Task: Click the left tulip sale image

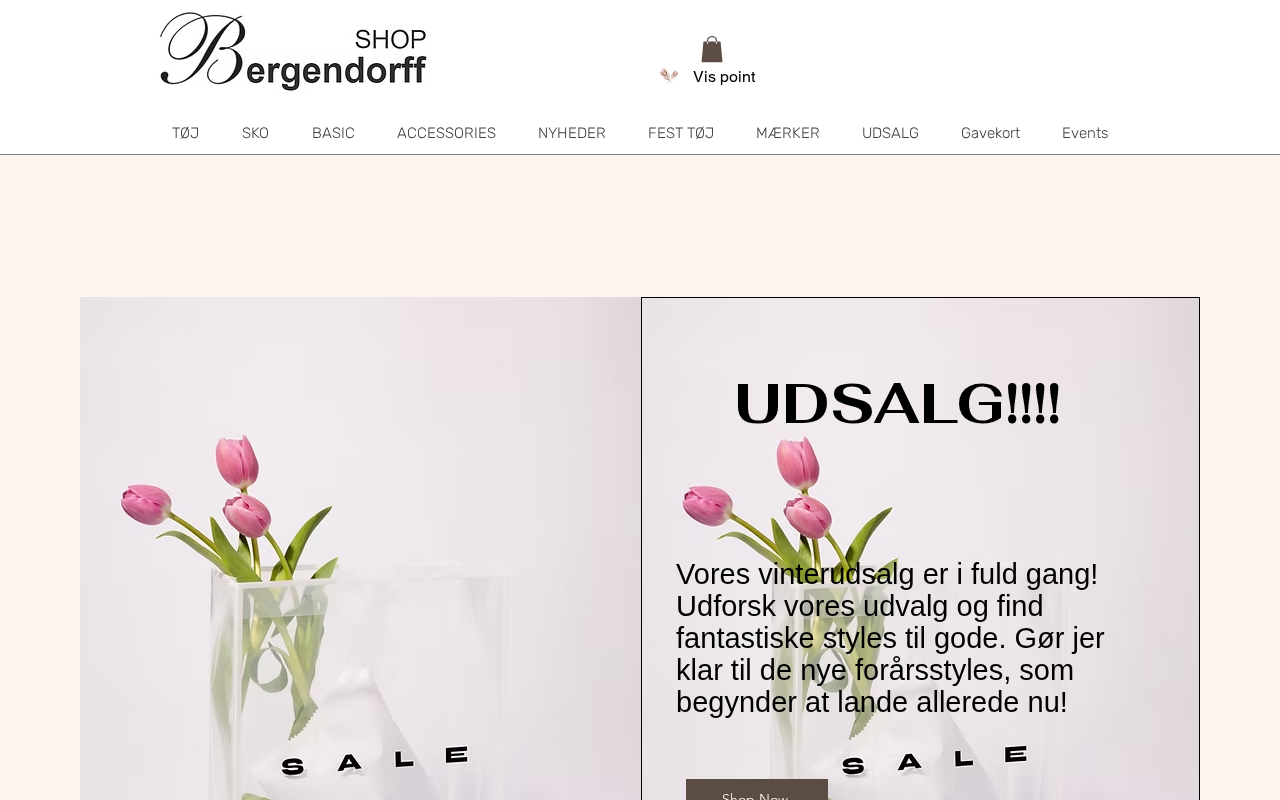Action: click(x=360, y=548)
